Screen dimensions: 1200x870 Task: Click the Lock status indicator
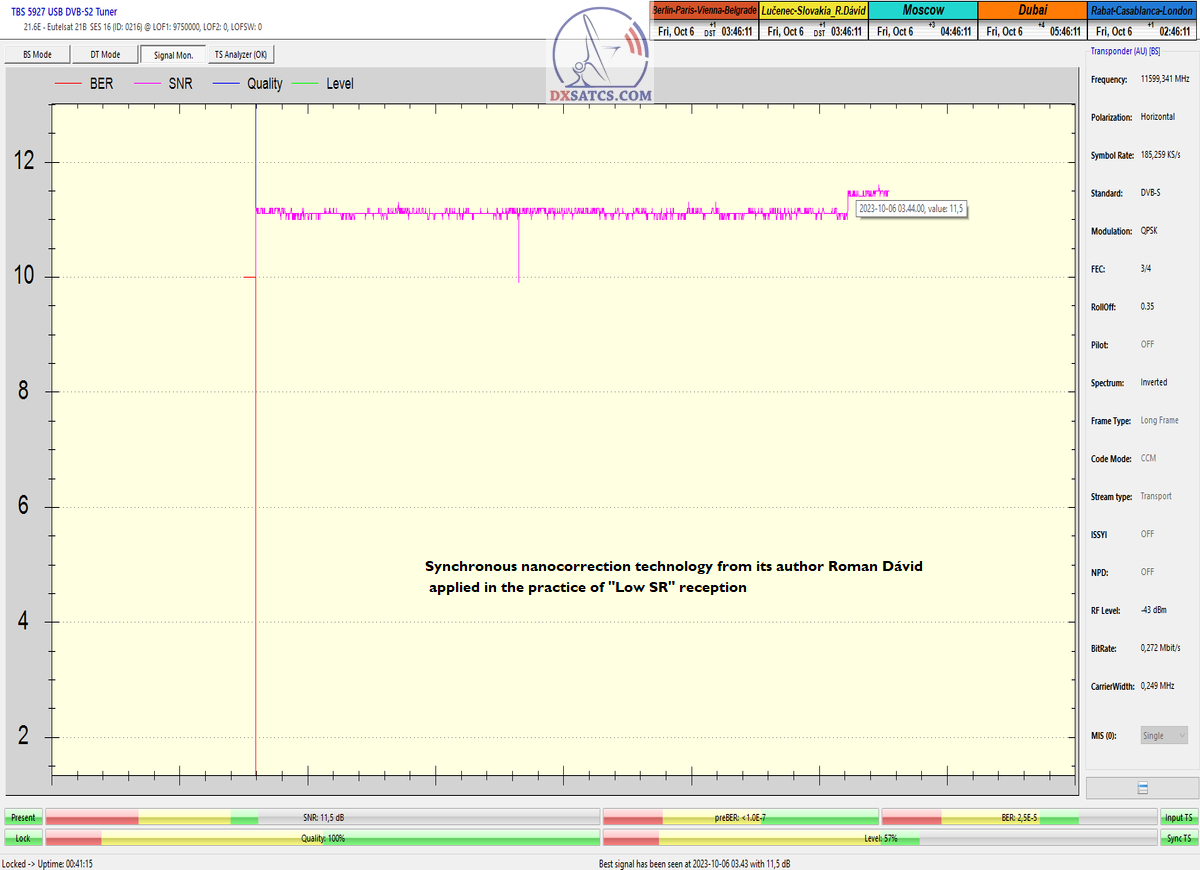pos(23,838)
